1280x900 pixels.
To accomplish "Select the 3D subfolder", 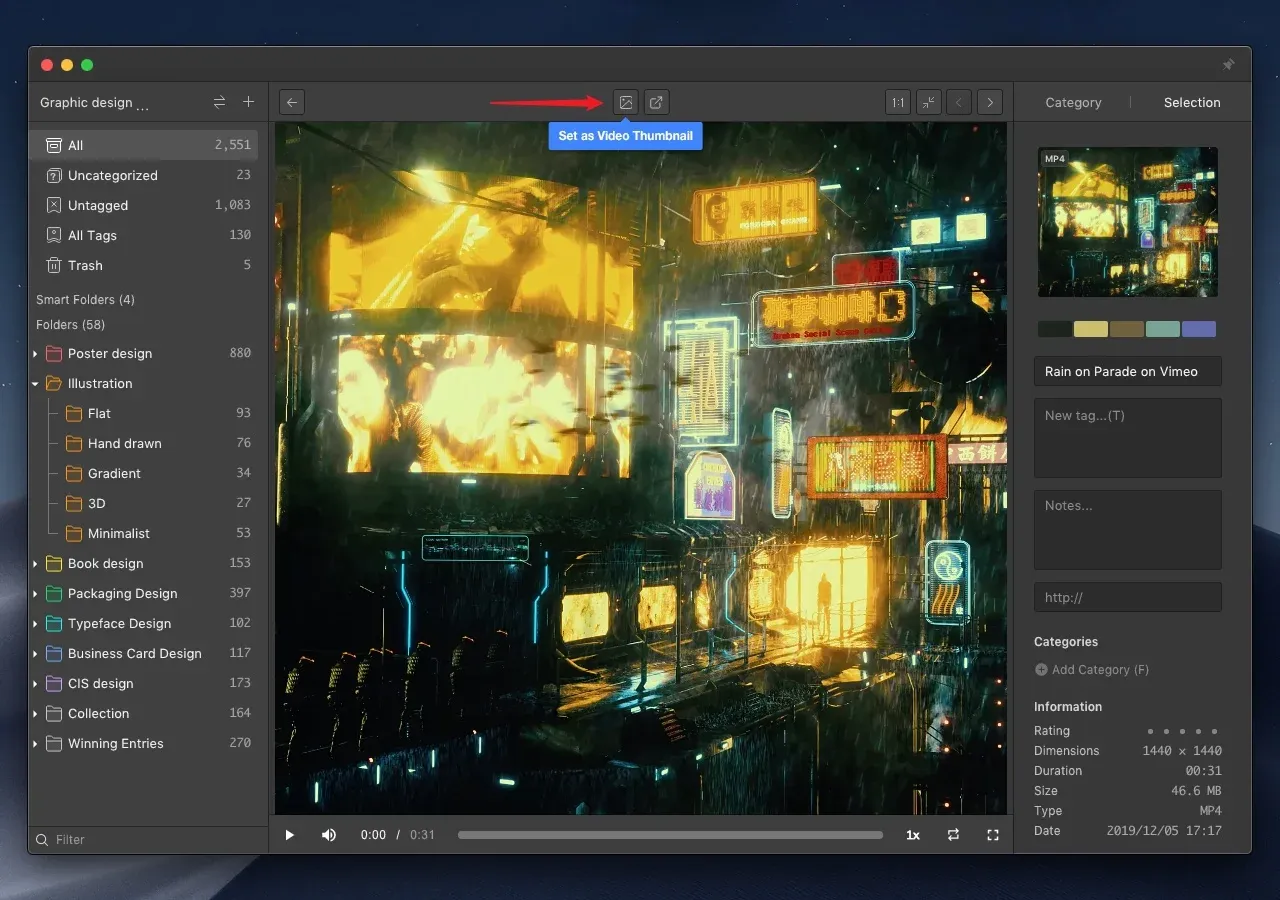I will 143,503.
